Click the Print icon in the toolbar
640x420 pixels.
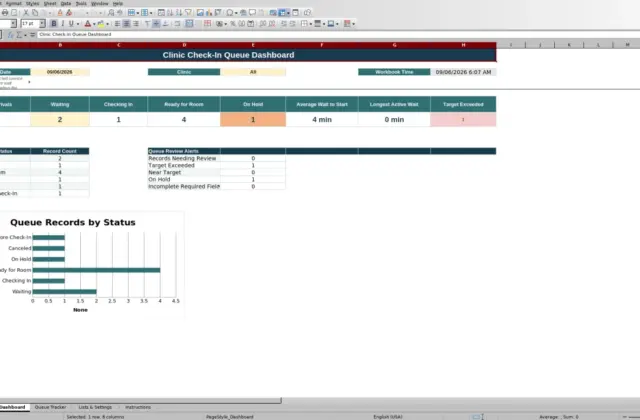click(x=5, y=13)
